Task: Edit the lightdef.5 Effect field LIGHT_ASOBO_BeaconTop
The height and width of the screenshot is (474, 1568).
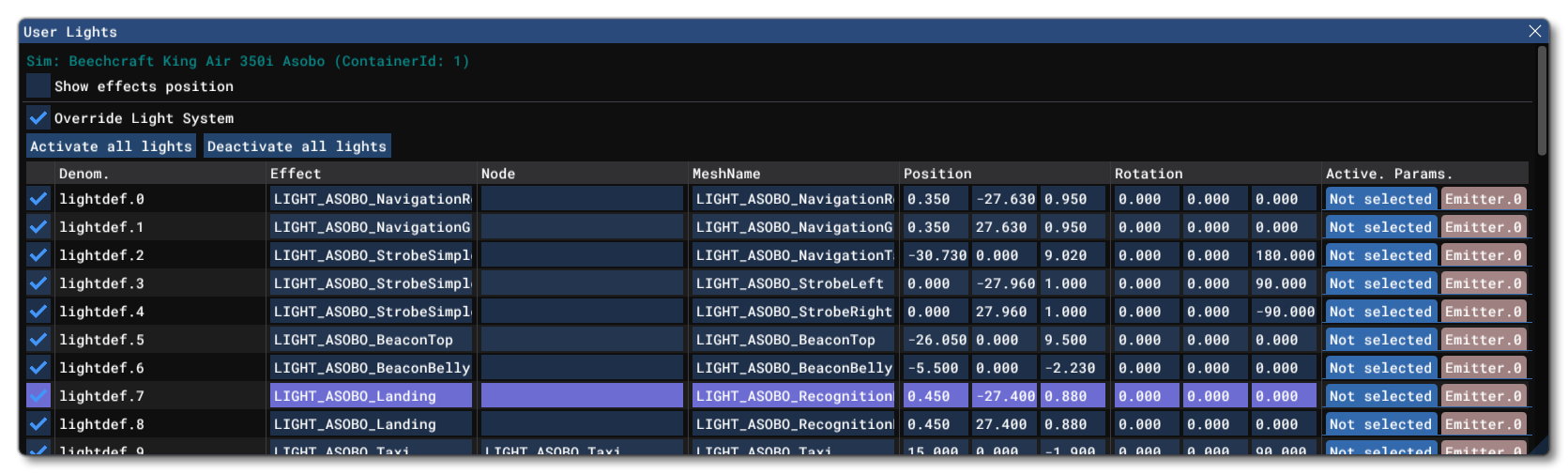Action: (x=371, y=340)
